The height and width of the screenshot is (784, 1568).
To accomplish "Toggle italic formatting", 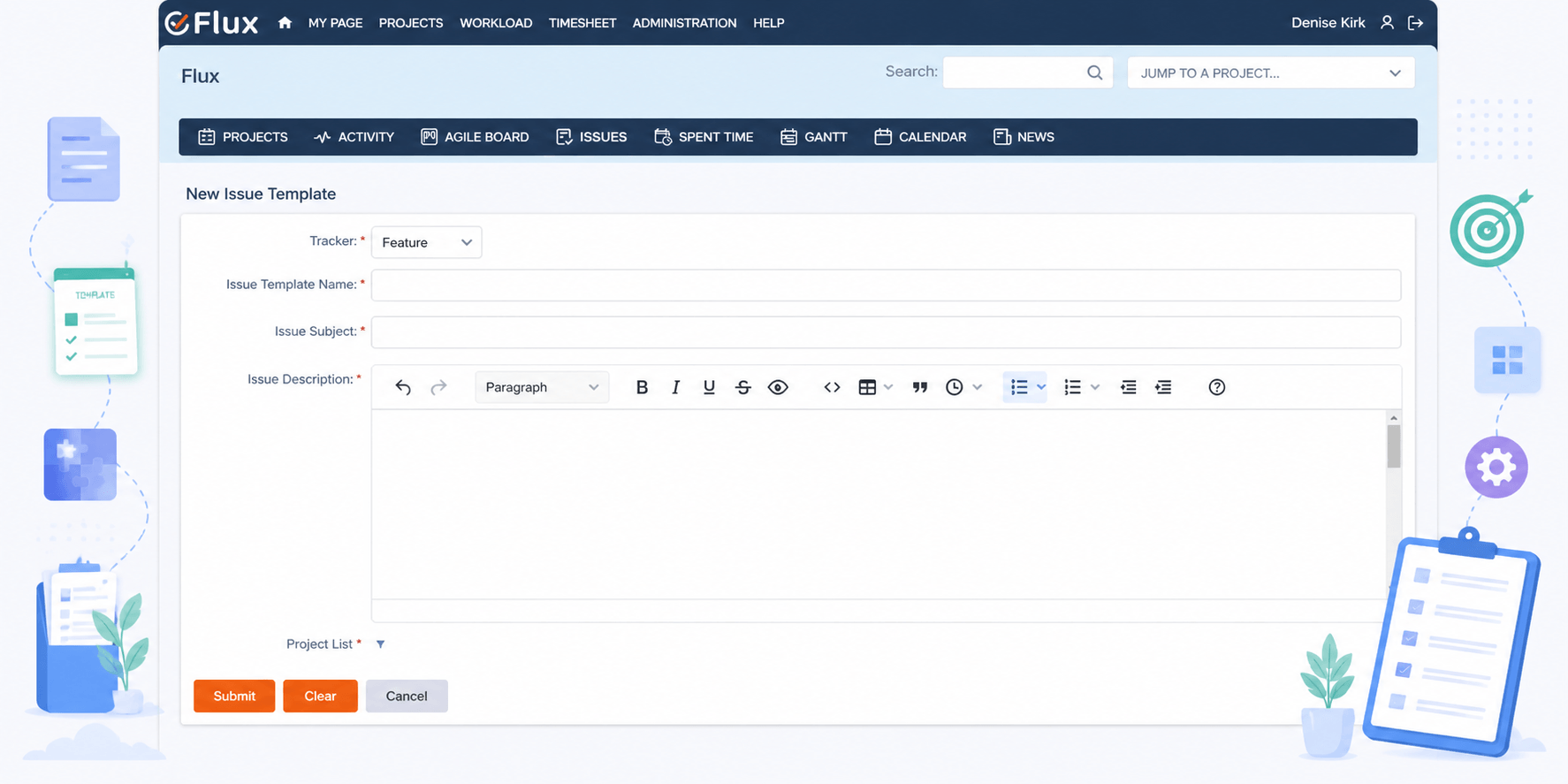I will (x=675, y=387).
